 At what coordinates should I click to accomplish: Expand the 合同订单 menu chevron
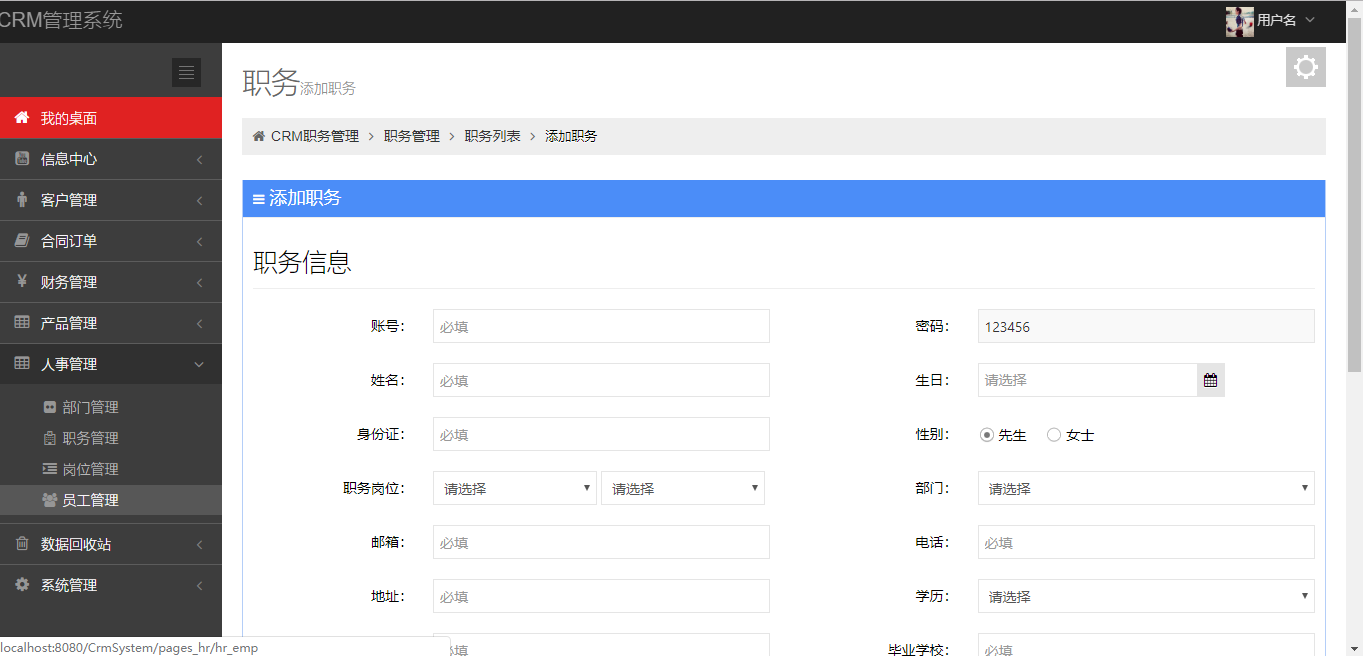coord(199,242)
